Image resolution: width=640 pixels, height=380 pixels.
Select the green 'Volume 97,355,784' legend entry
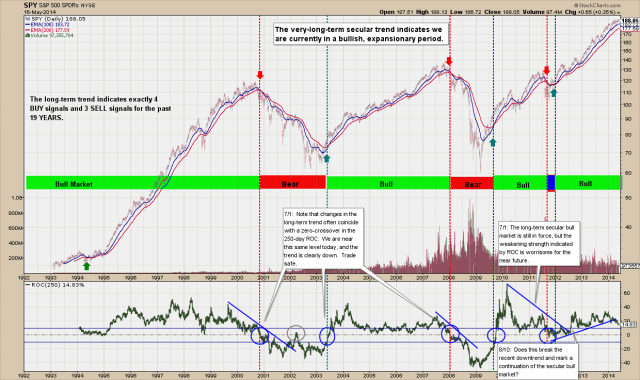[x=50, y=35]
